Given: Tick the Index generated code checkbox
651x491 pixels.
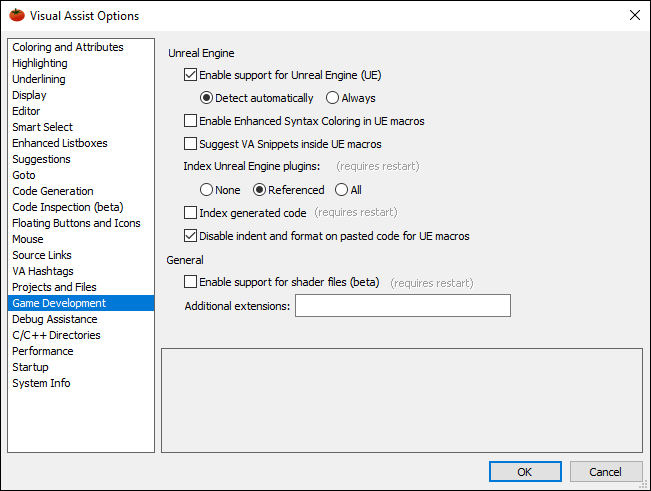Looking at the screenshot, I should pos(191,213).
